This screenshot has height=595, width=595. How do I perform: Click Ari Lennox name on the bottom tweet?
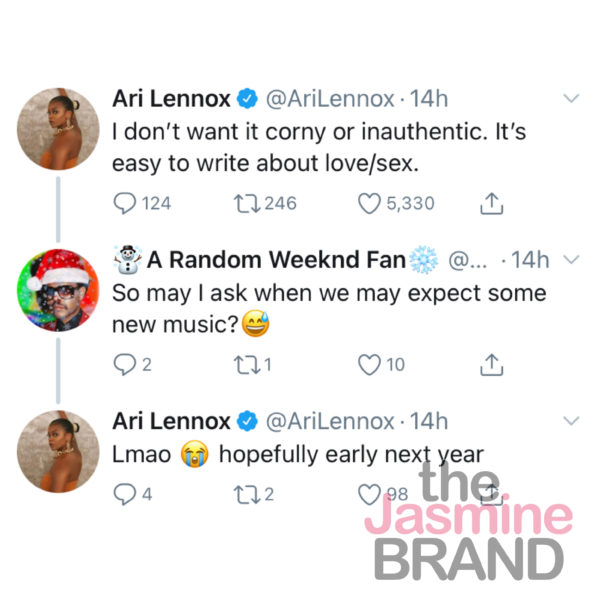point(172,421)
